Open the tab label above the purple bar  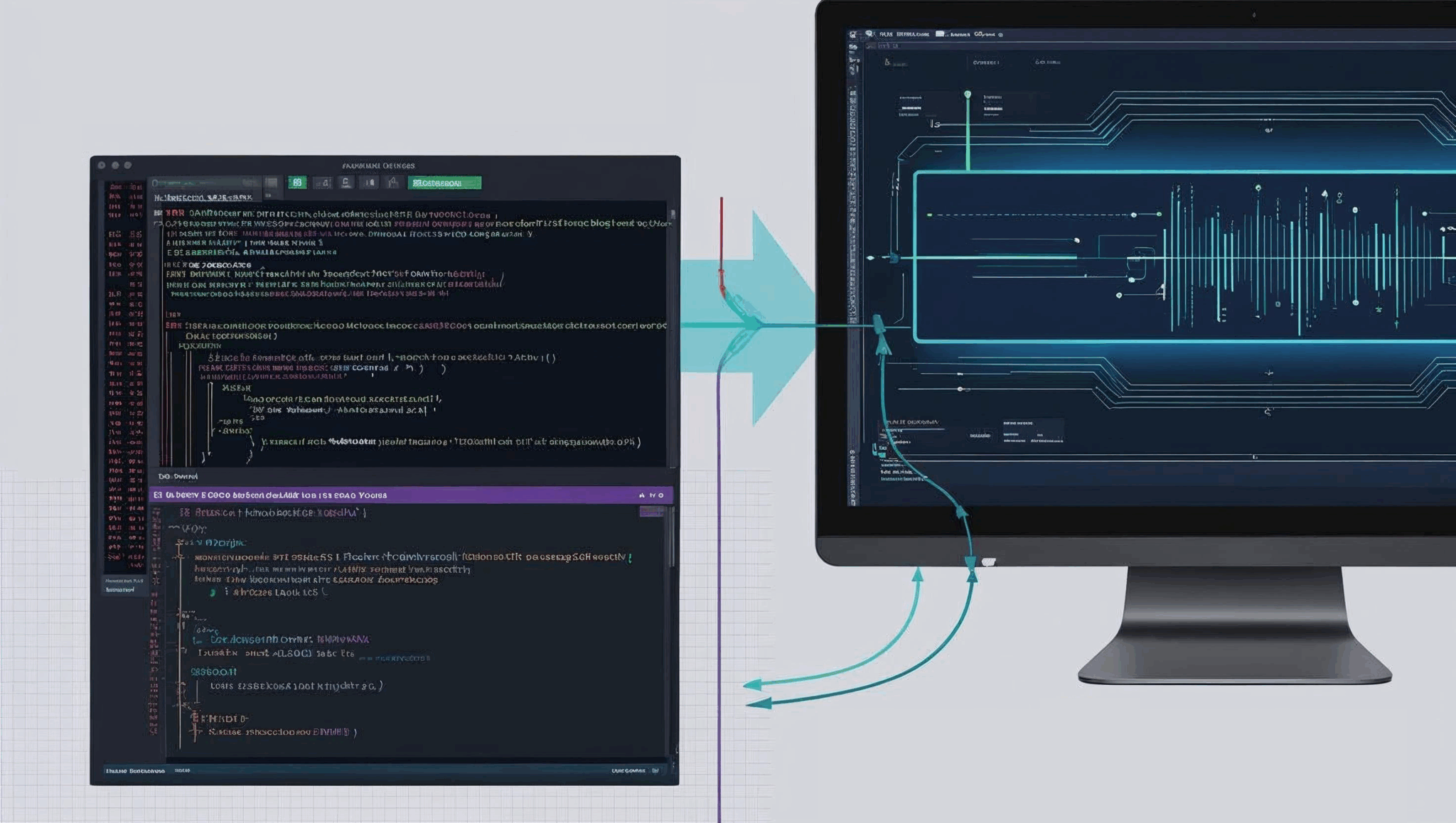tap(178, 476)
